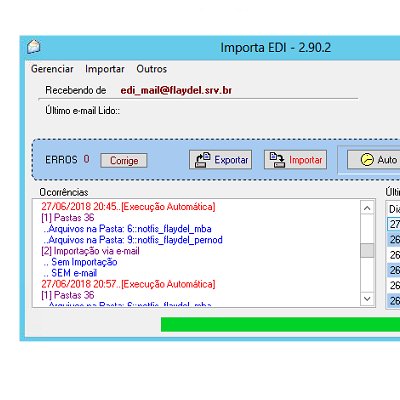The height and width of the screenshot is (400, 400).
Task: Select the 27/06/2018 20:45 log entry
Action: tap(128, 207)
